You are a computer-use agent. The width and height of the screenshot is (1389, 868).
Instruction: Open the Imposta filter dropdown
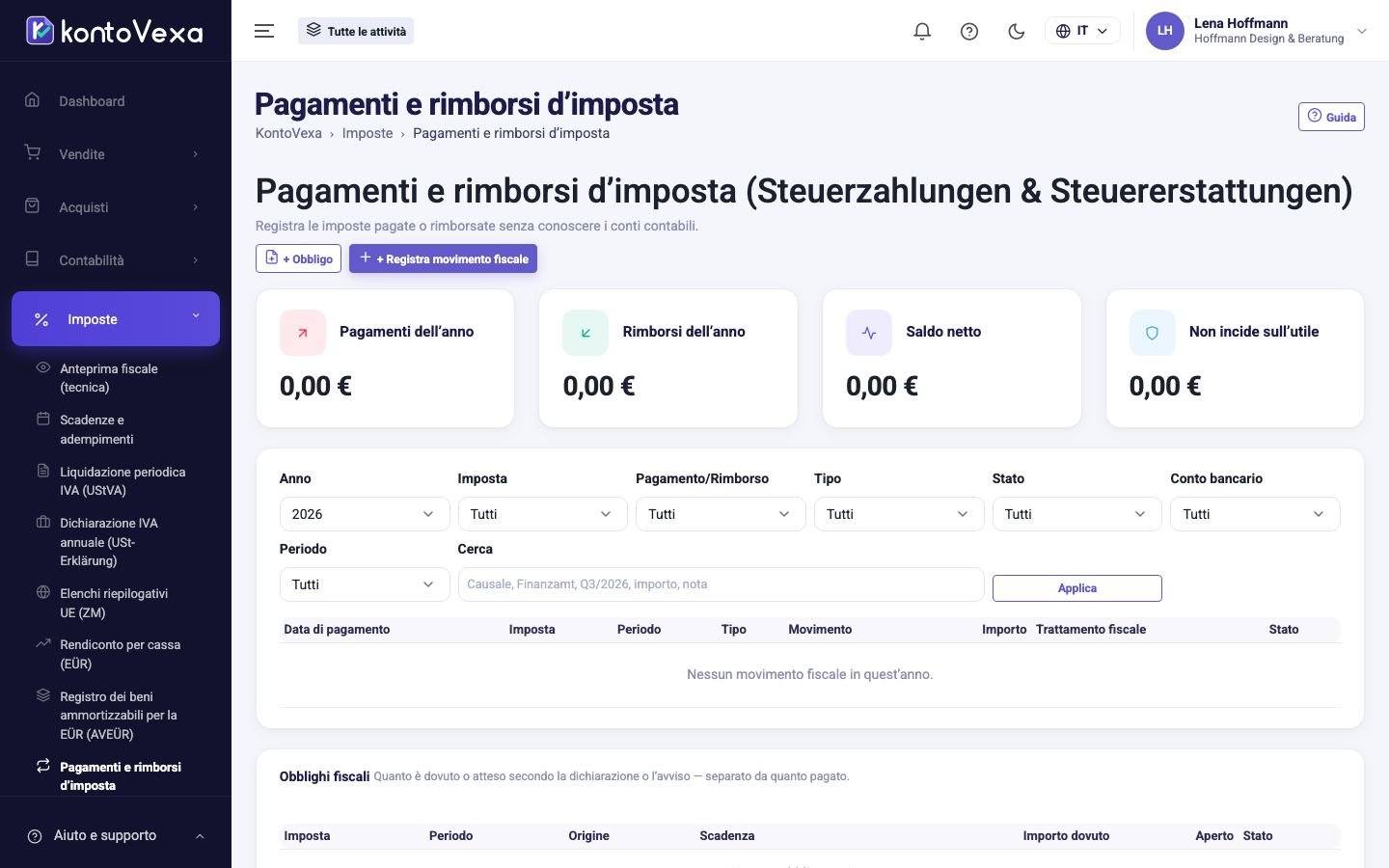(x=543, y=514)
